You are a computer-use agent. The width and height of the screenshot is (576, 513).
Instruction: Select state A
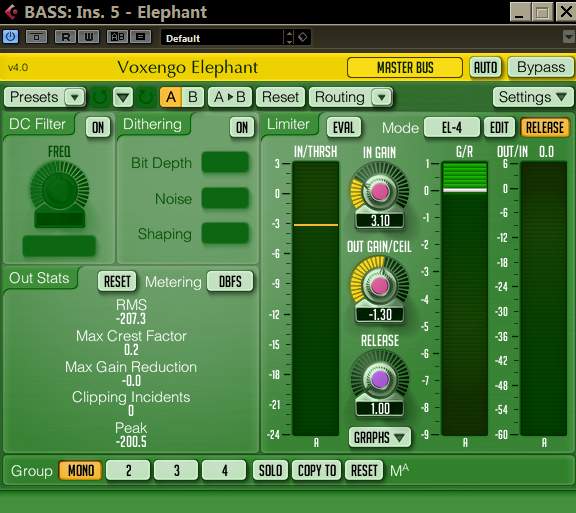tap(171, 97)
